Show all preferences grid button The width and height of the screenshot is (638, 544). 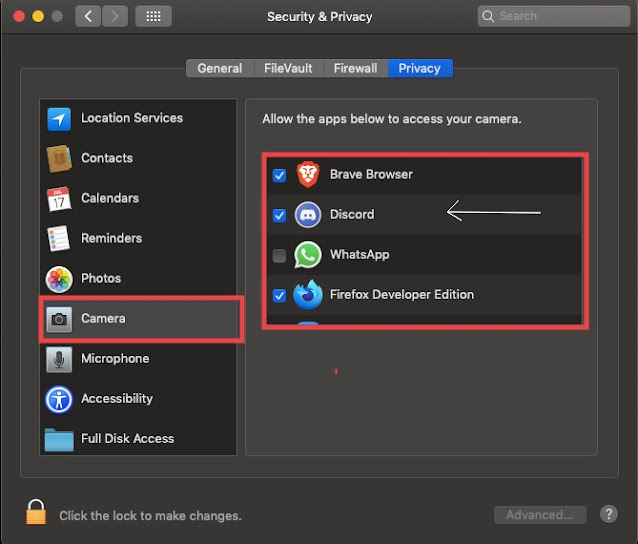point(153,16)
